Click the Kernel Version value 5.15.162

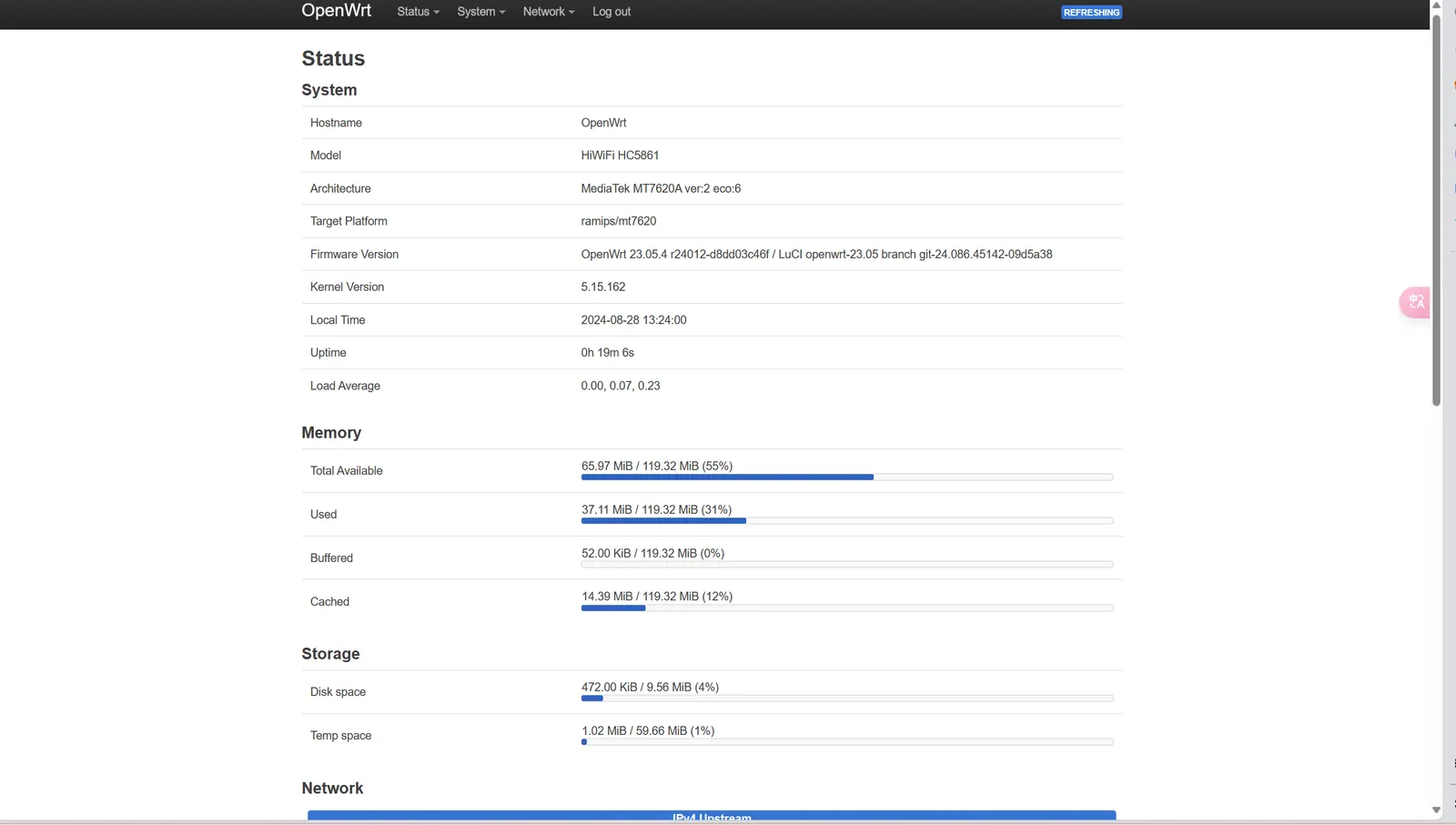602,287
